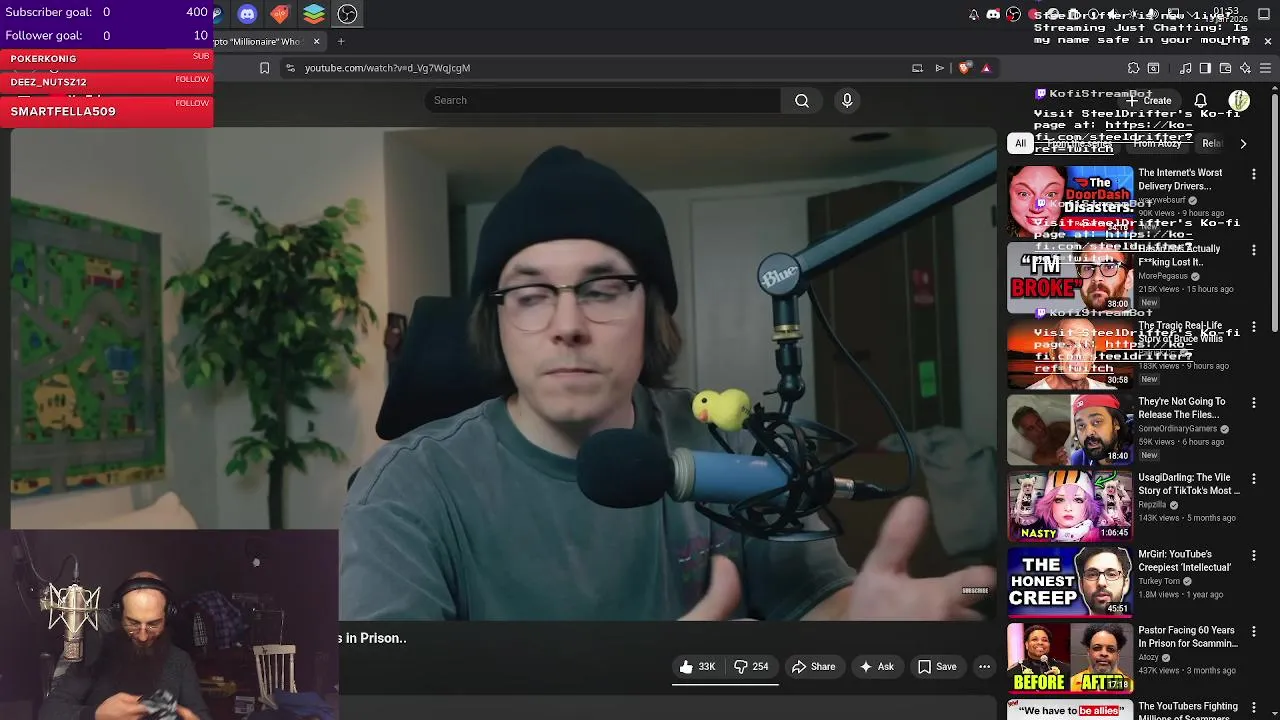Click the music note media control icon
The image size is (1280, 720).
pyautogui.click(x=1185, y=68)
